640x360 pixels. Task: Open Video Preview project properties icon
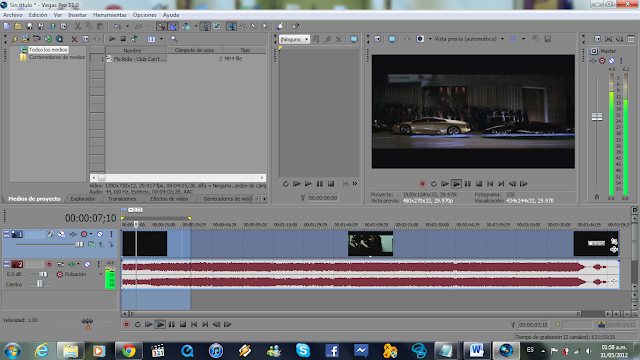(378, 39)
